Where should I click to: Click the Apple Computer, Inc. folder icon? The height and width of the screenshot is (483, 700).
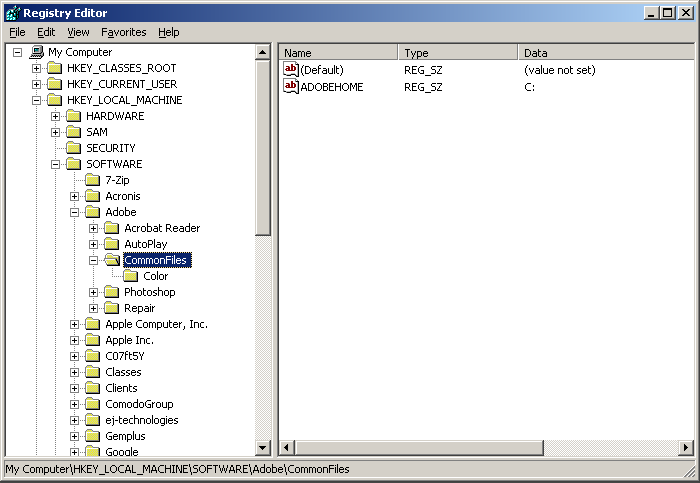point(93,325)
